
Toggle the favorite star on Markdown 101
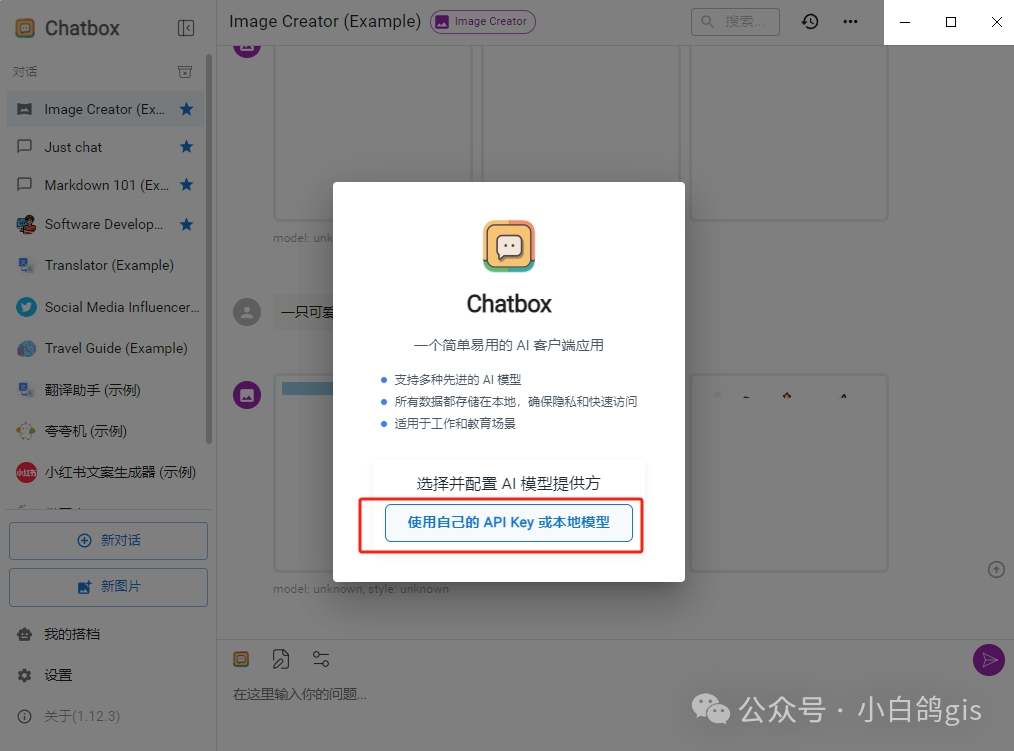pos(186,184)
